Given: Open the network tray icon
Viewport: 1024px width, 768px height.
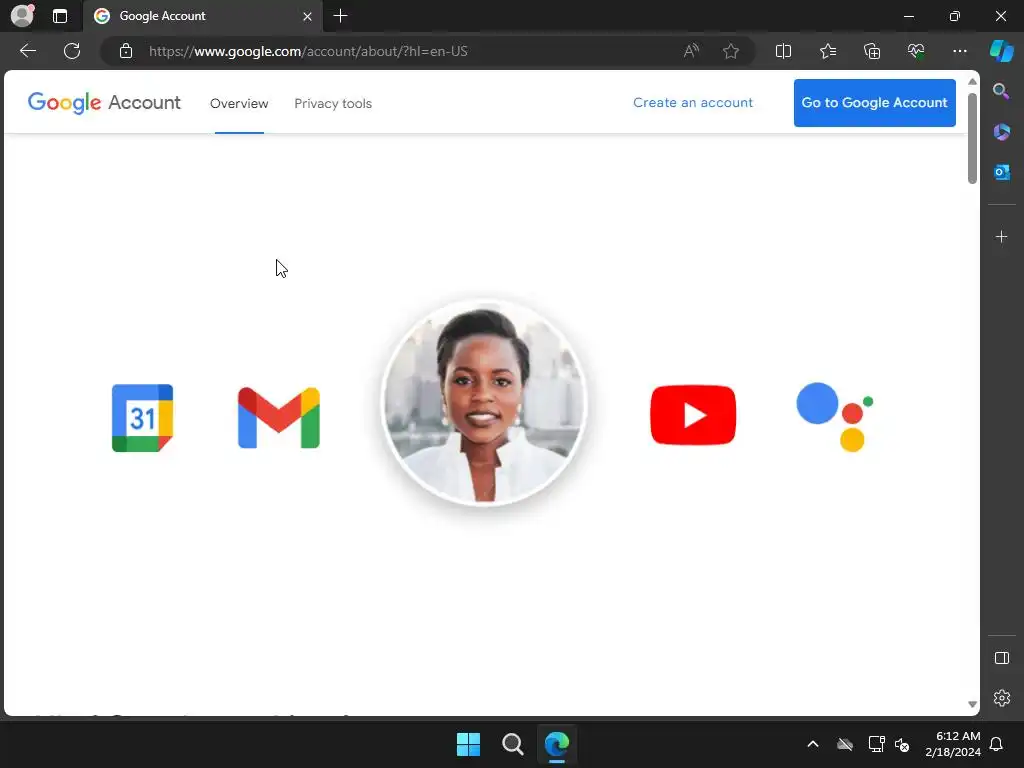Looking at the screenshot, I should point(876,744).
